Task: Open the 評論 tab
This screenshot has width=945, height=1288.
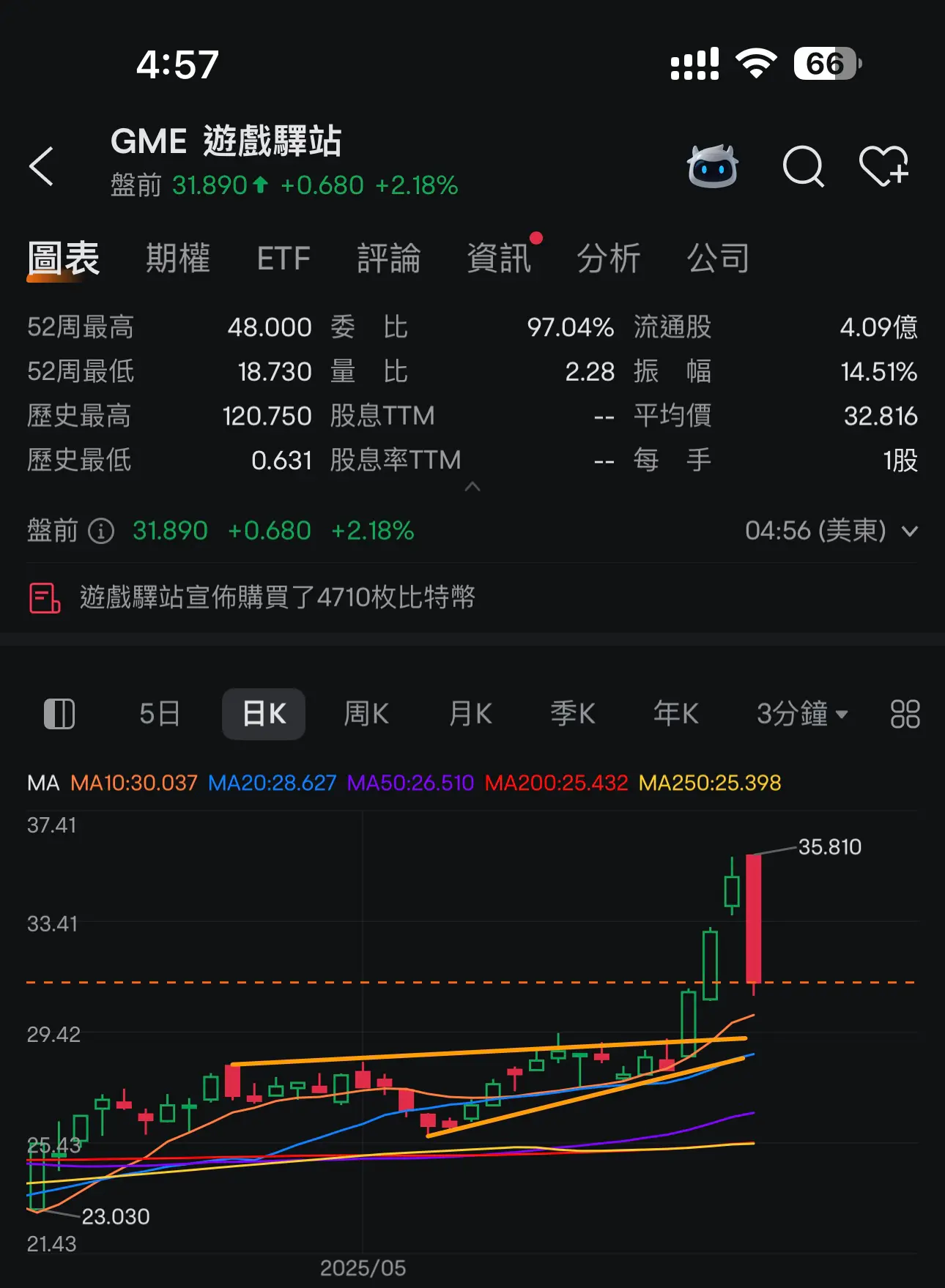Action: point(389,258)
